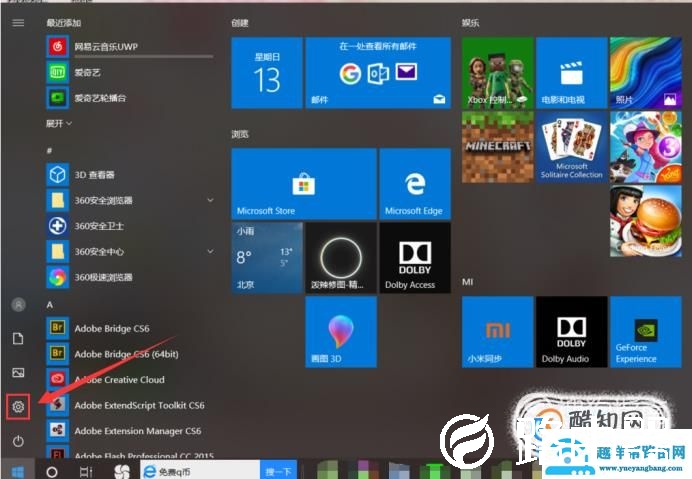This screenshot has width=692, height=479.
Task: Open Xbox 控制台 tile
Action: click(x=497, y=73)
